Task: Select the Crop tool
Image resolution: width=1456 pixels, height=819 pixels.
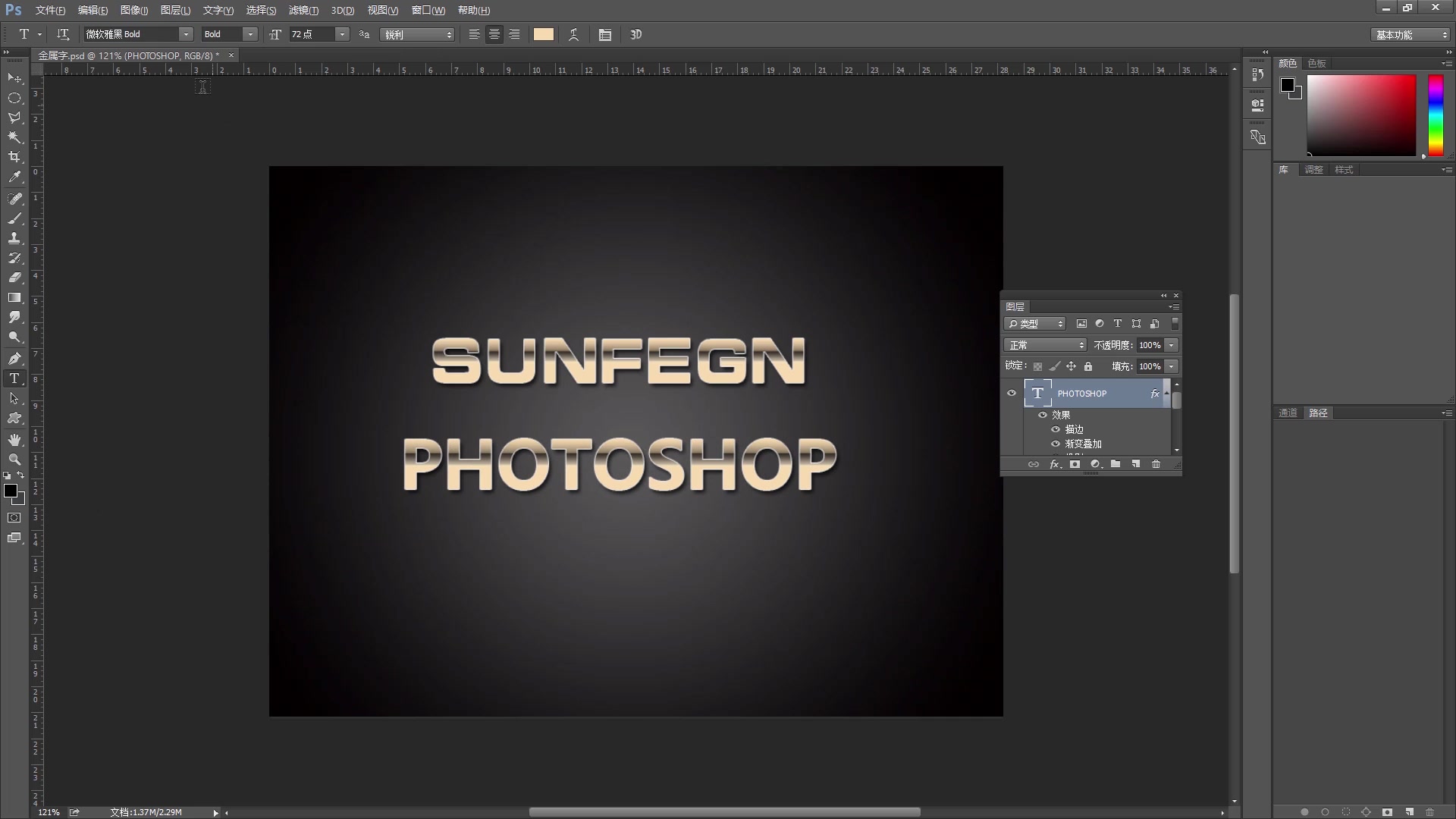Action: click(x=14, y=157)
